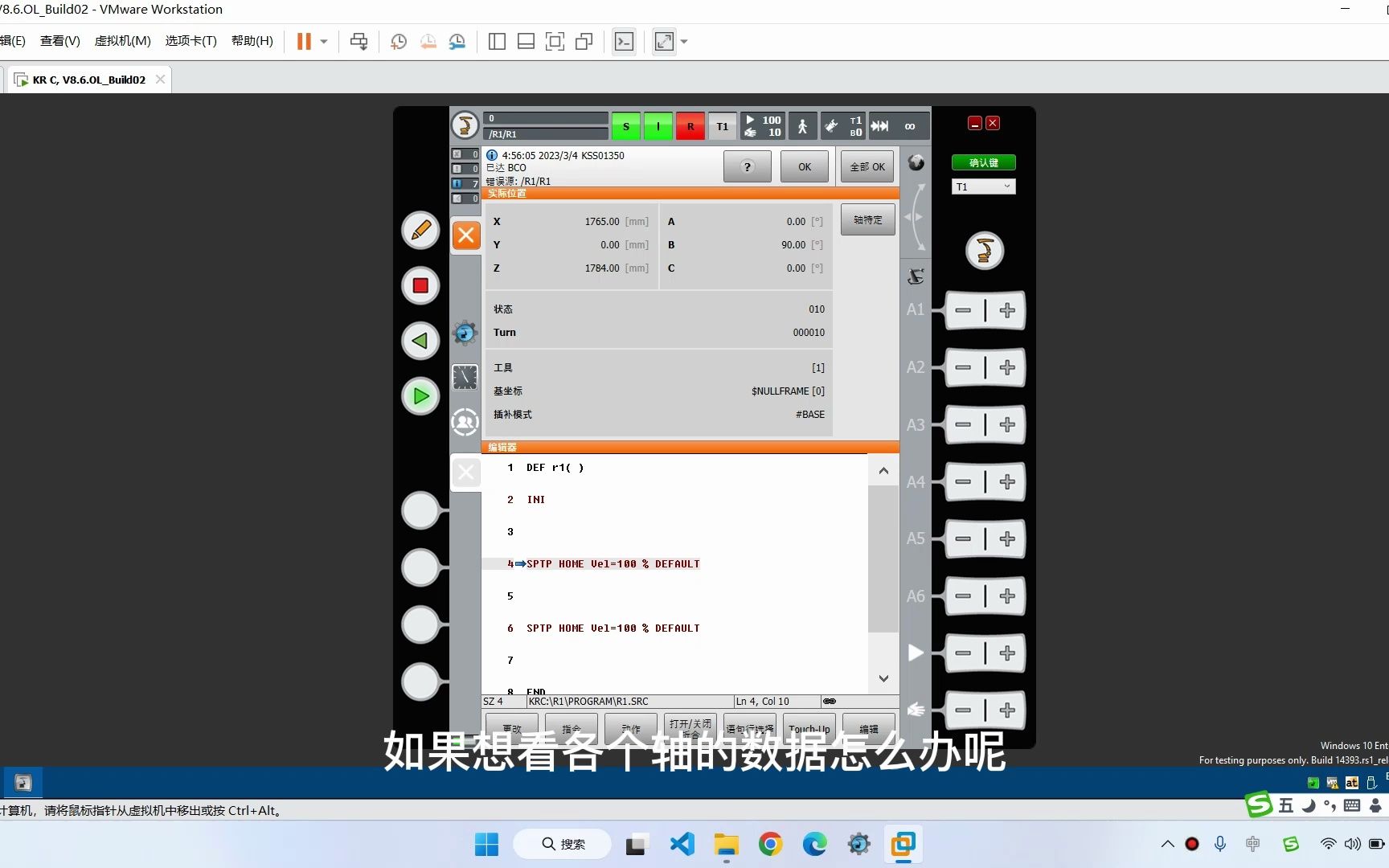Open the KUKA main menu robot icon
The height and width of the screenshot is (868, 1389).
tap(465, 125)
